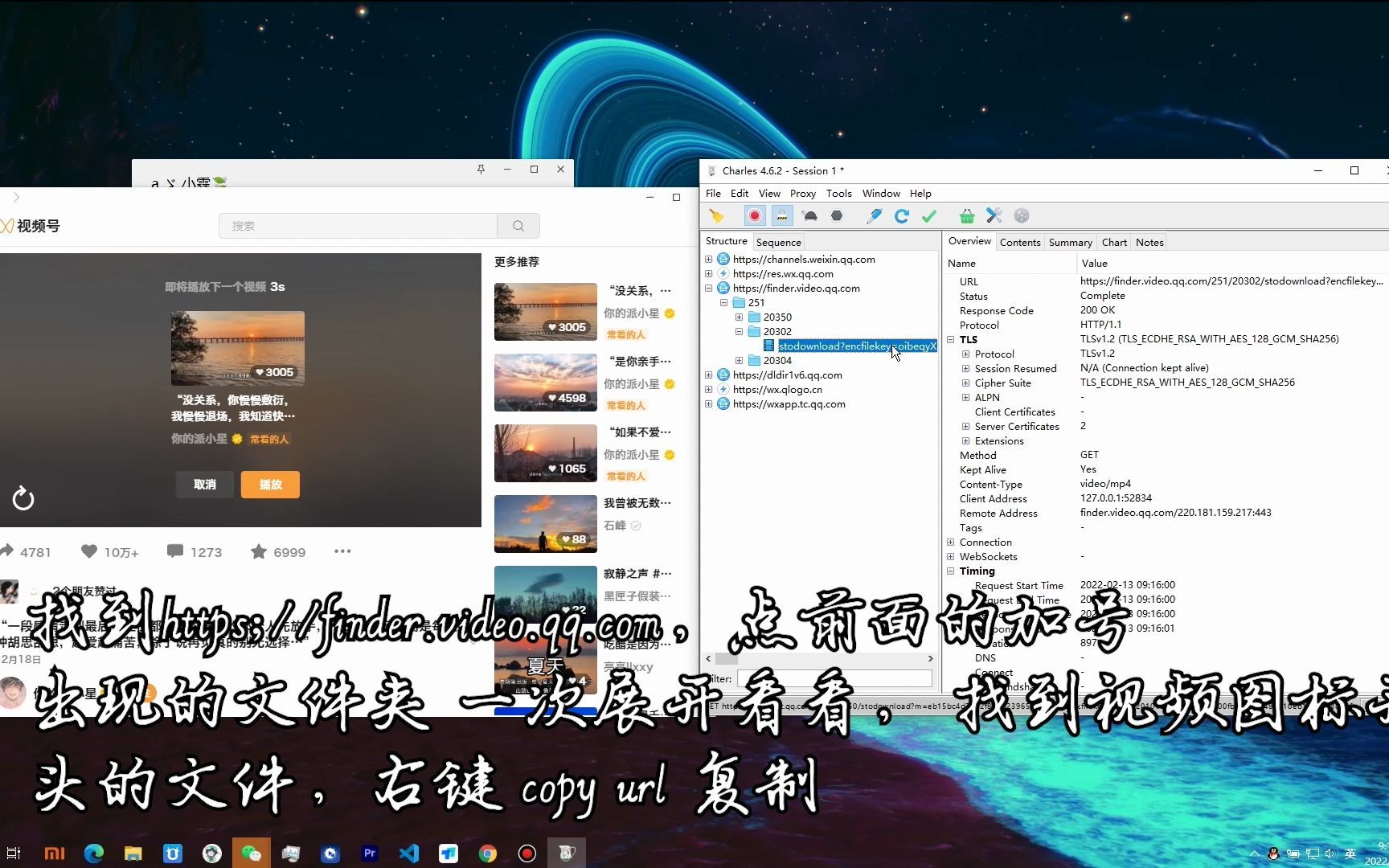Image resolution: width=1389 pixels, height=868 pixels.
Task: Switch to the Structure tab
Action: [x=726, y=241]
